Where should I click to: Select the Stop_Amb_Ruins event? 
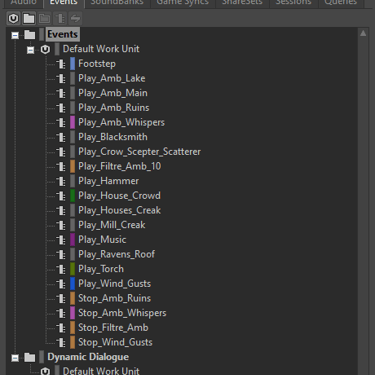[114, 298]
